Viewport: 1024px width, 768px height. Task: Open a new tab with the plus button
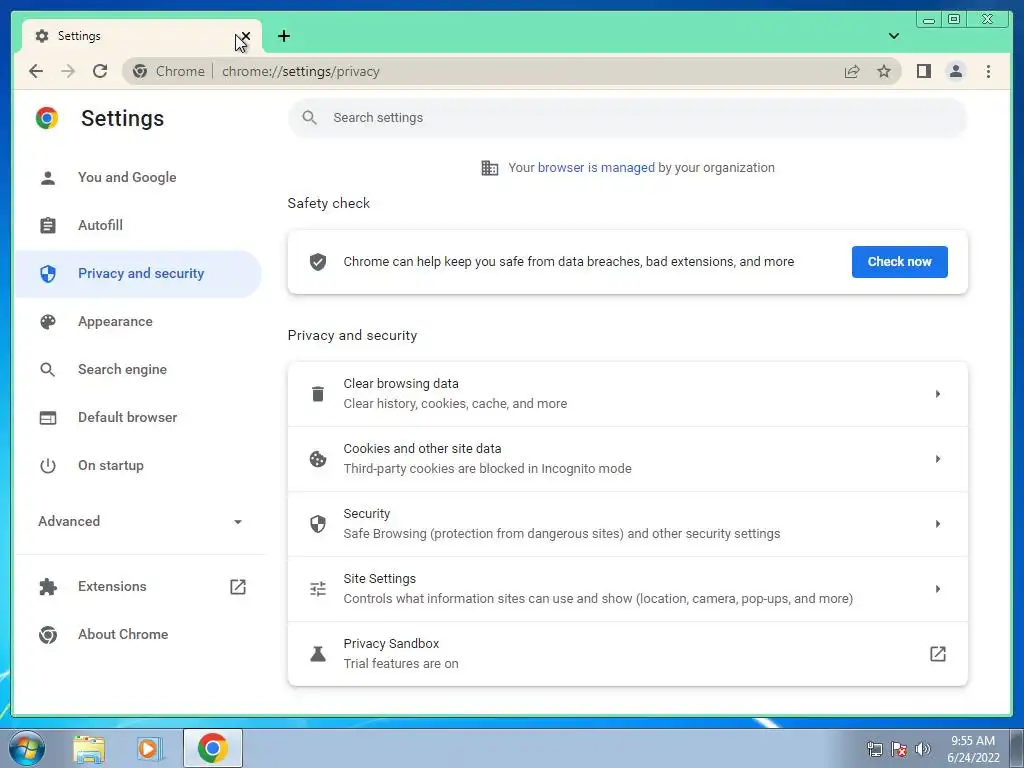pyautogui.click(x=283, y=36)
